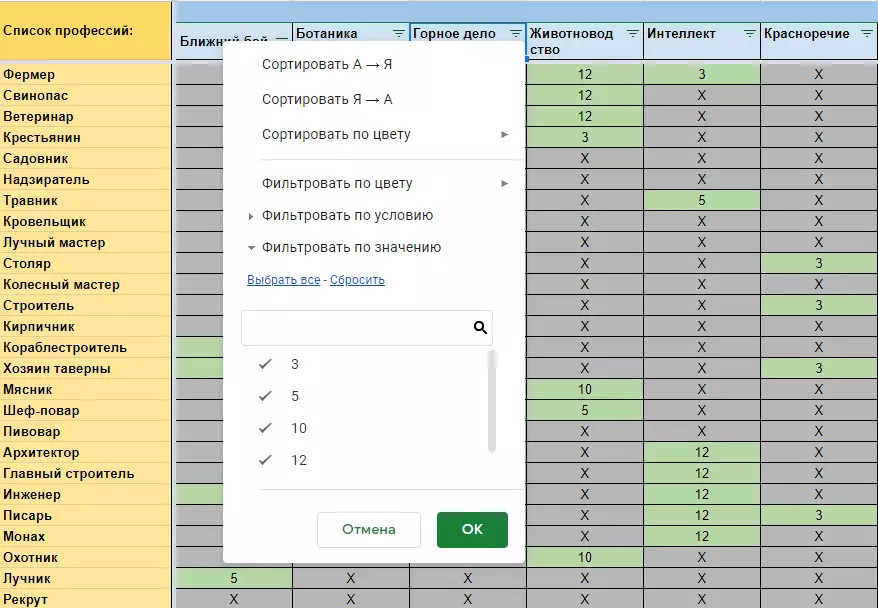Select the Строитель row label
Viewport: 878px width, 608px height.
86,305
